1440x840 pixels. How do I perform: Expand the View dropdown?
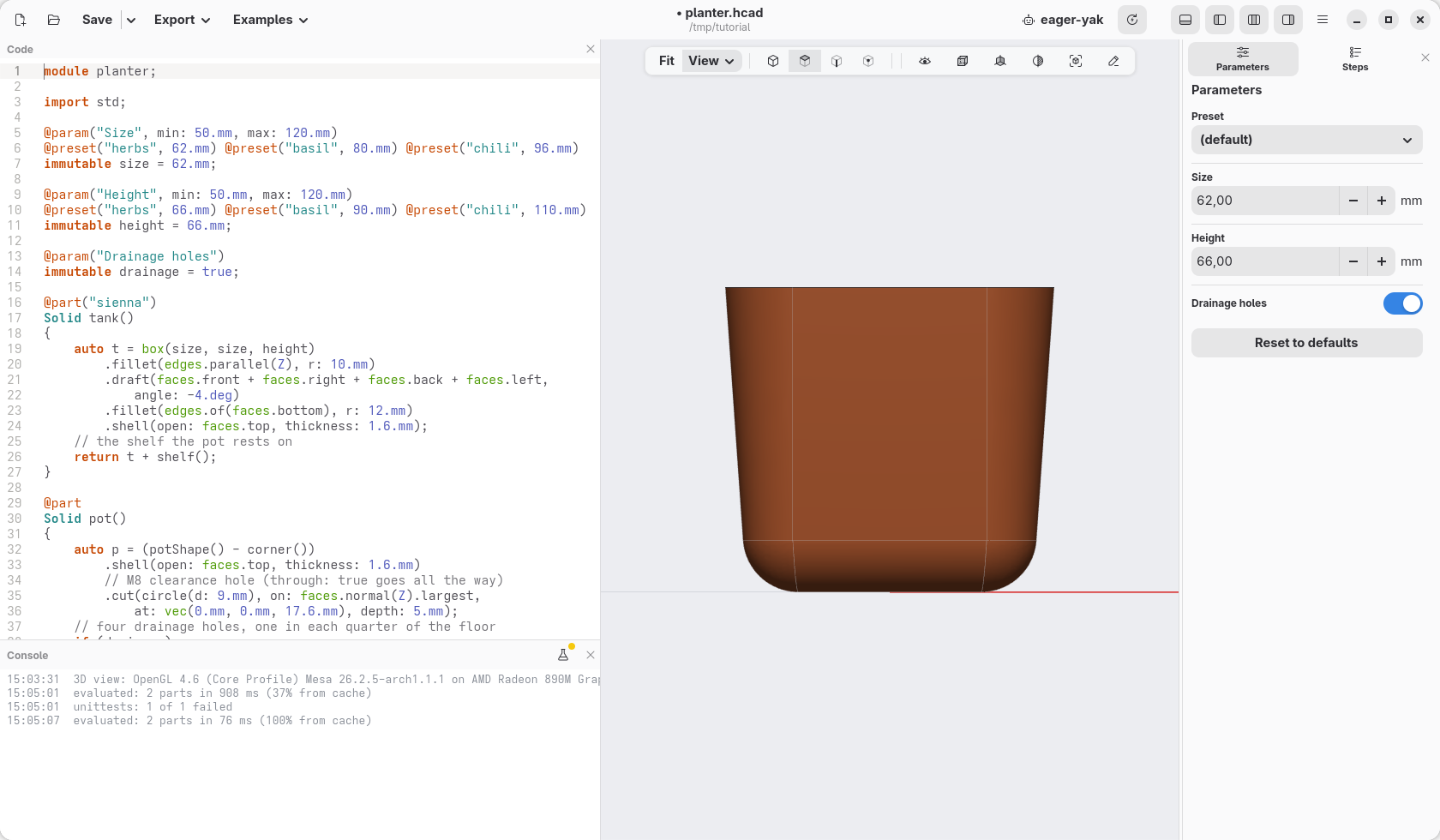coord(711,61)
